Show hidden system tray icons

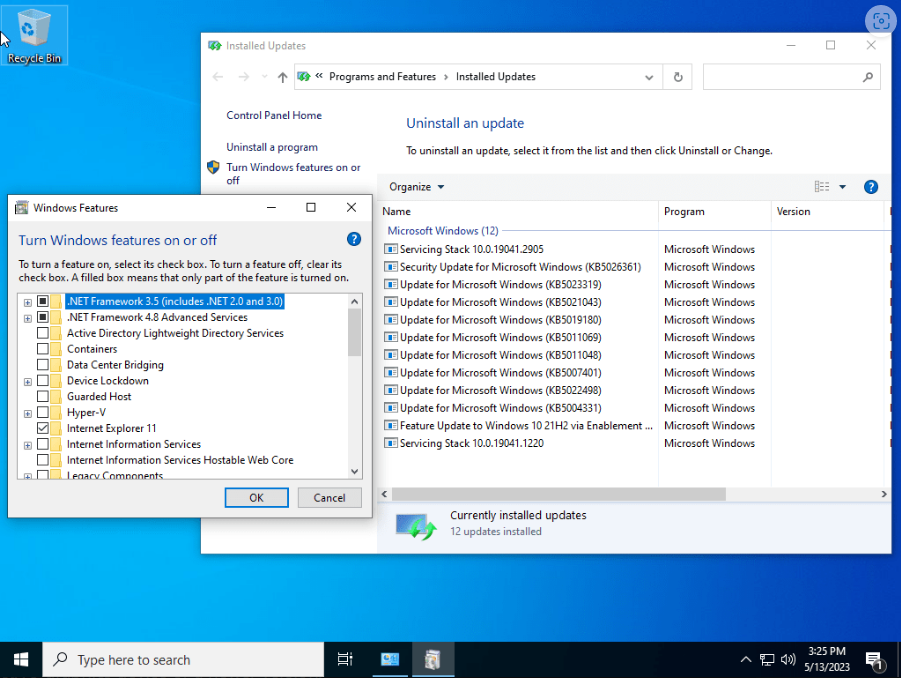[x=745, y=660]
